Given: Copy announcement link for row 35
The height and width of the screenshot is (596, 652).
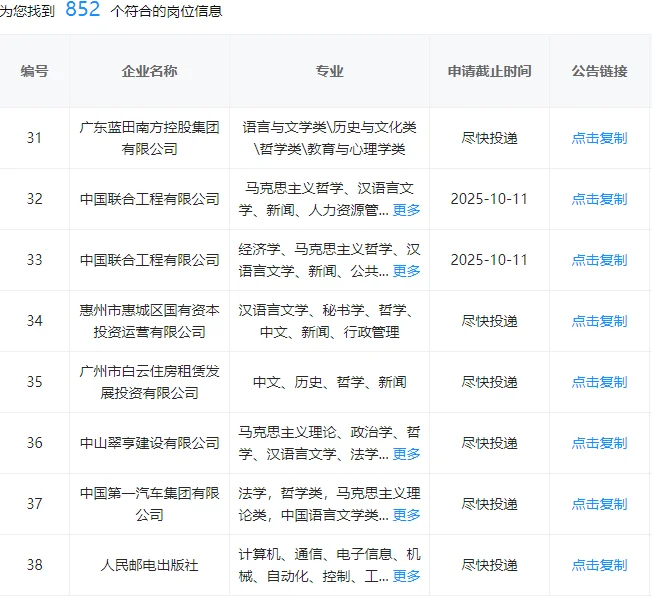Looking at the screenshot, I should (599, 382).
